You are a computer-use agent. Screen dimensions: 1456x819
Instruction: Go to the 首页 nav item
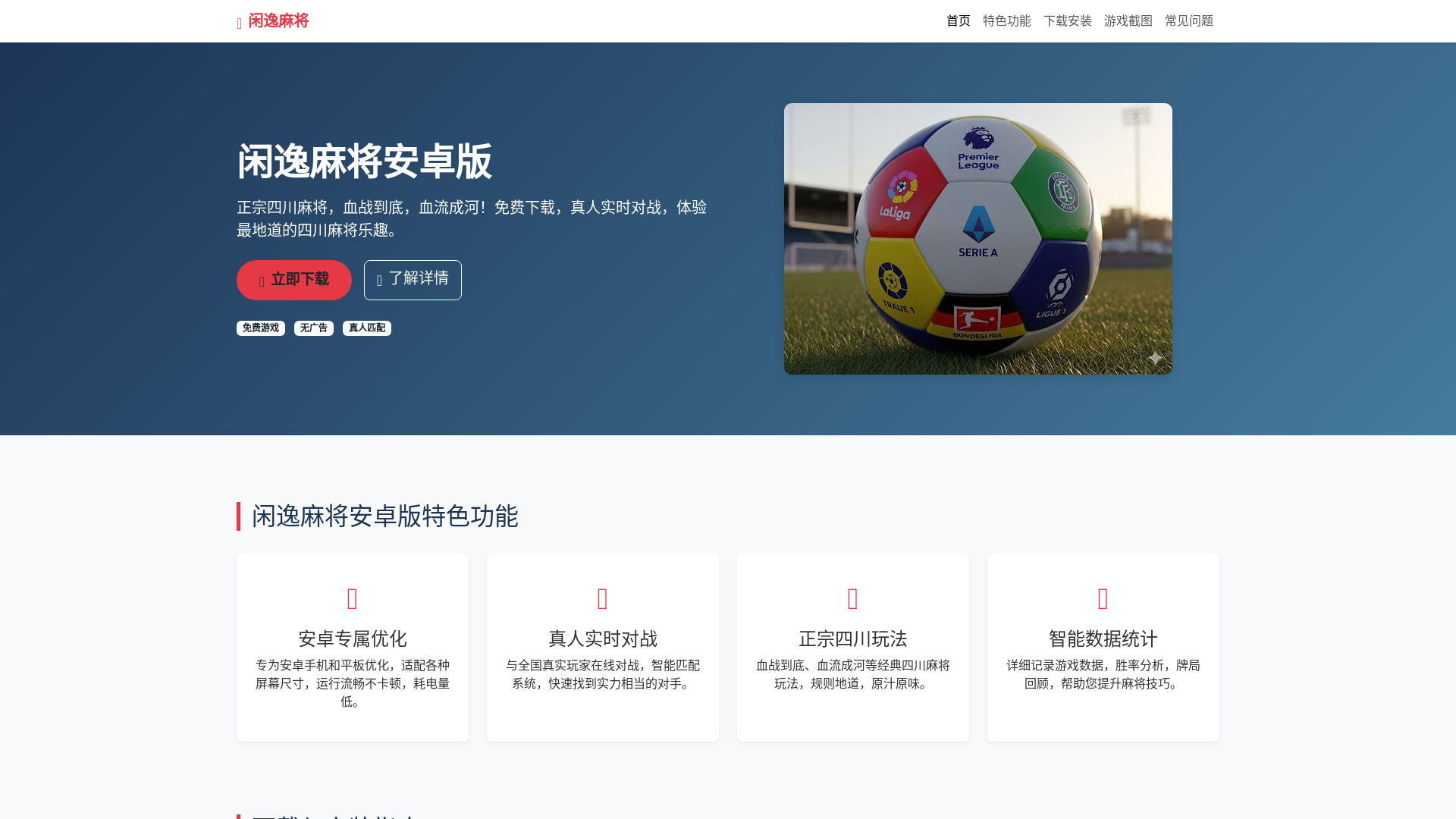coord(959,21)
